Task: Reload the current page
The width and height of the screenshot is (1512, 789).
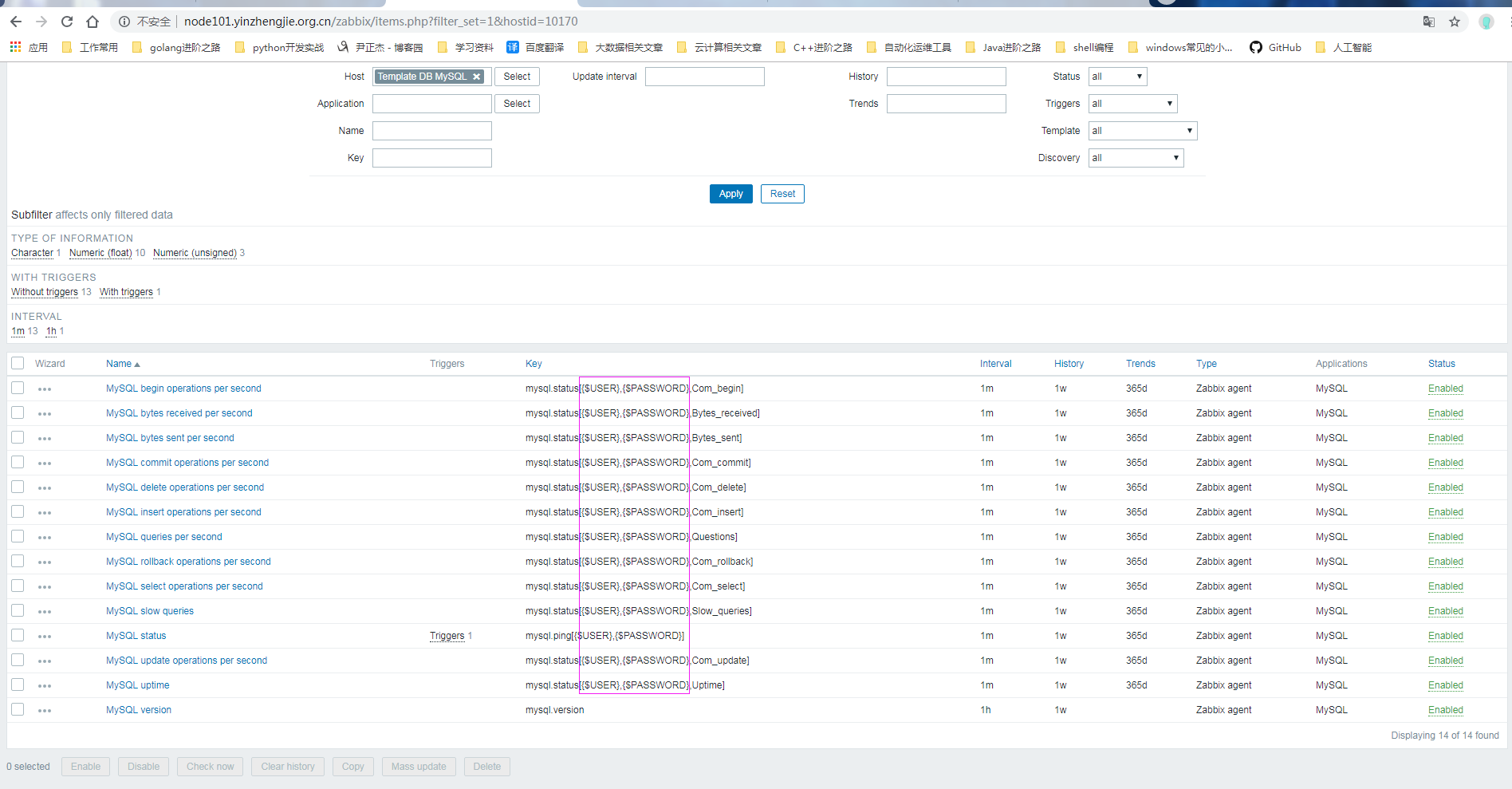Action: click(x=67, y=22)
